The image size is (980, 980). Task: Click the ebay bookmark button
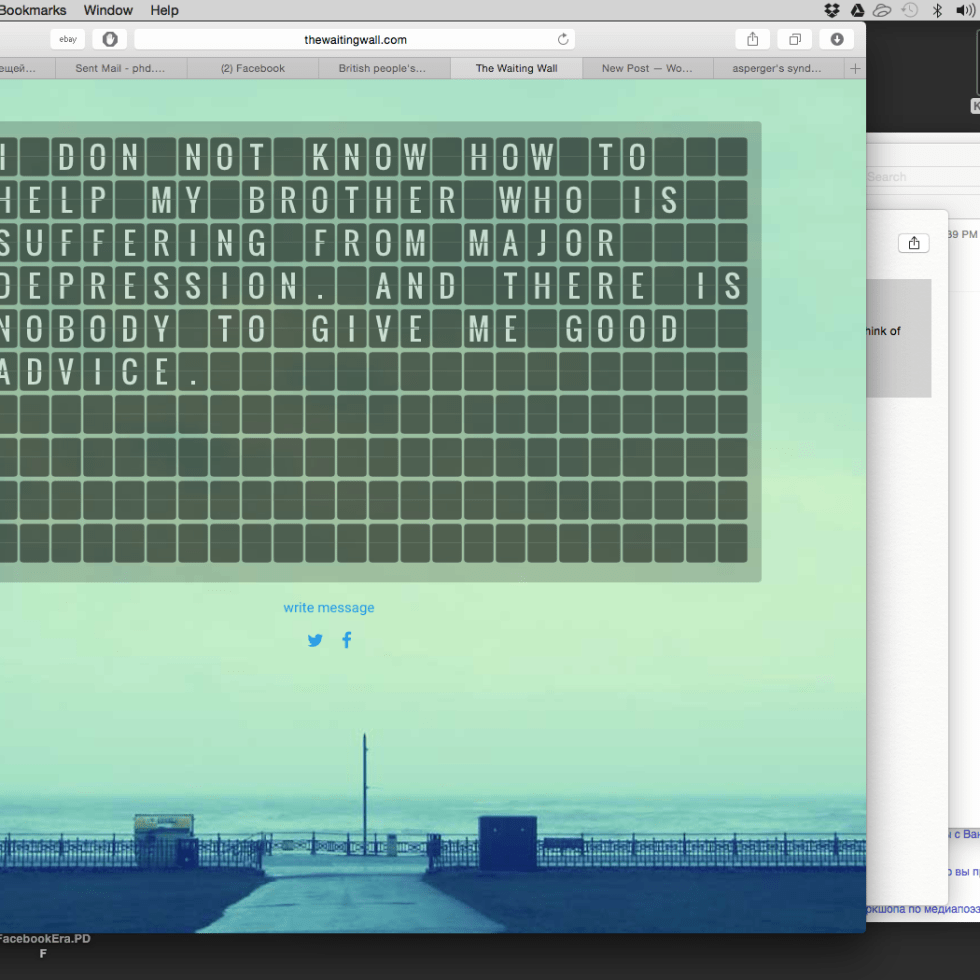(x=67, y=39)
